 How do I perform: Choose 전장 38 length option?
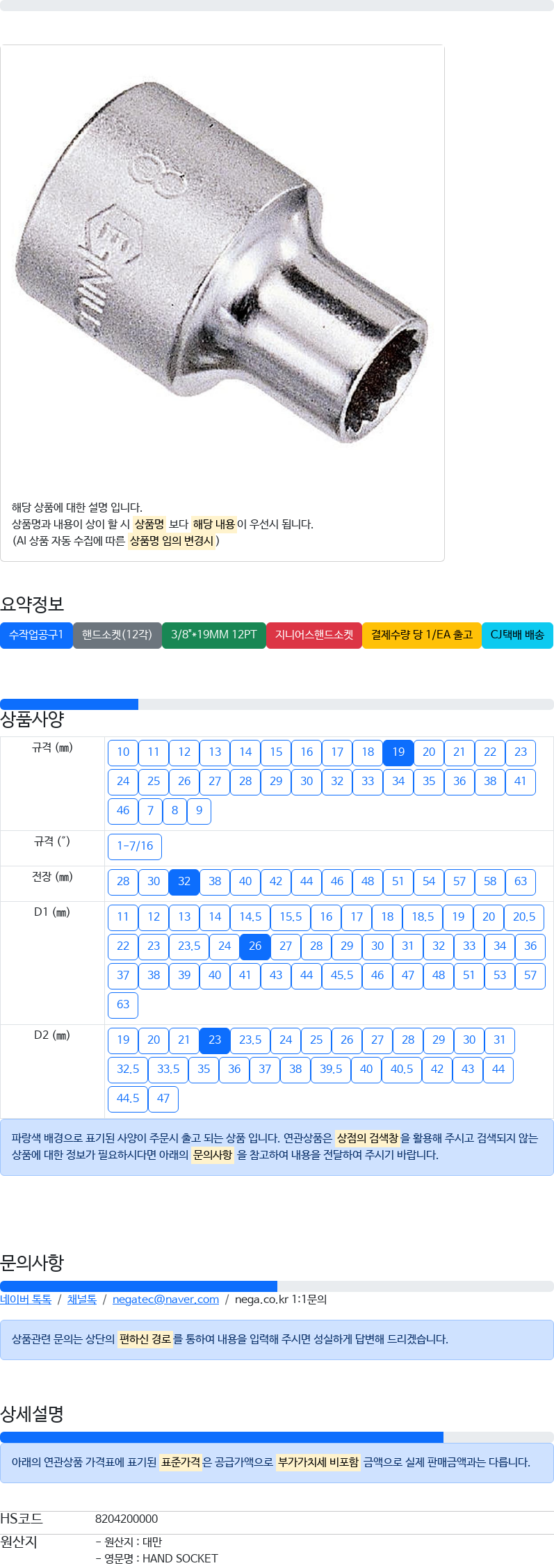point(215,882)
